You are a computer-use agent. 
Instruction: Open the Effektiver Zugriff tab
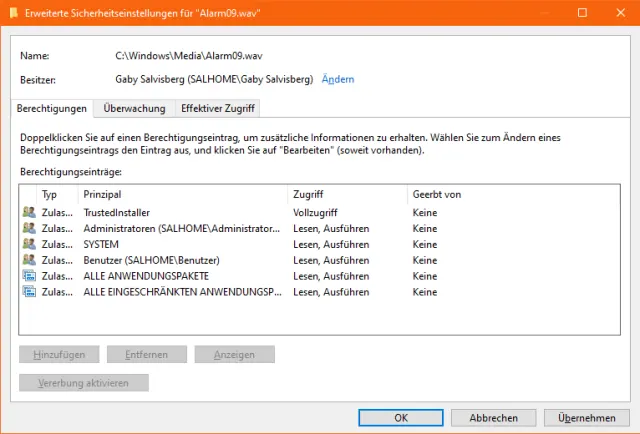click(218, 109)
